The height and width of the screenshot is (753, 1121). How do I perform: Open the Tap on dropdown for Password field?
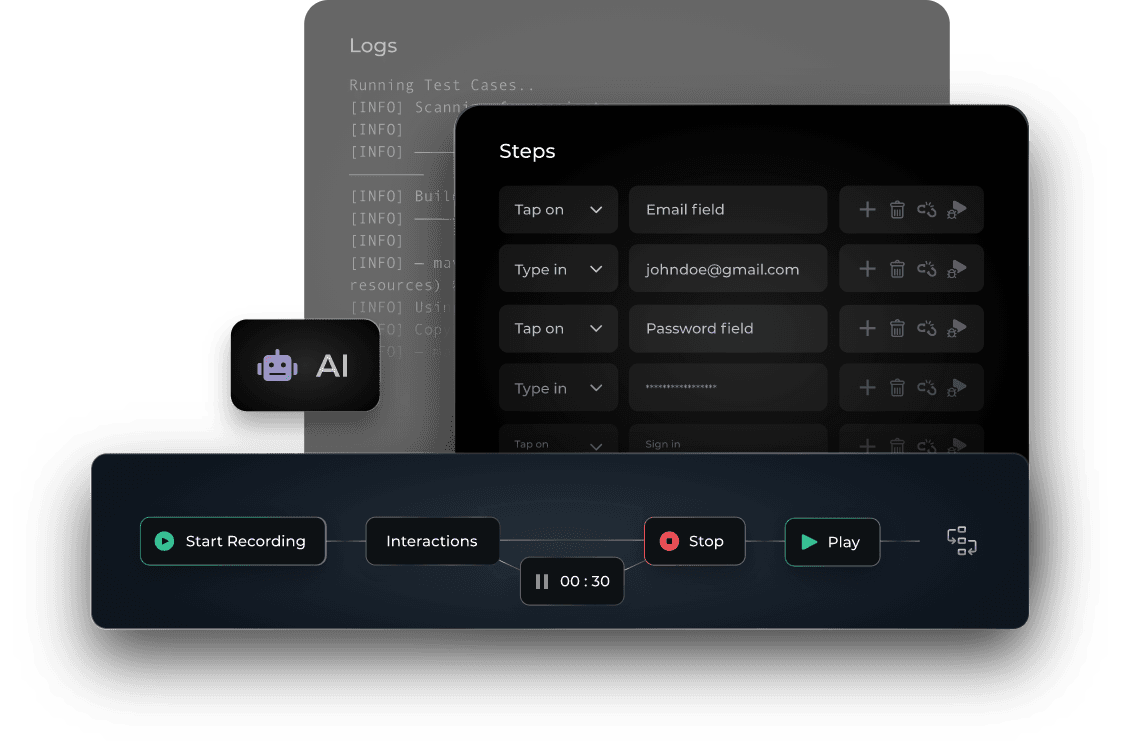pos(558,328)
